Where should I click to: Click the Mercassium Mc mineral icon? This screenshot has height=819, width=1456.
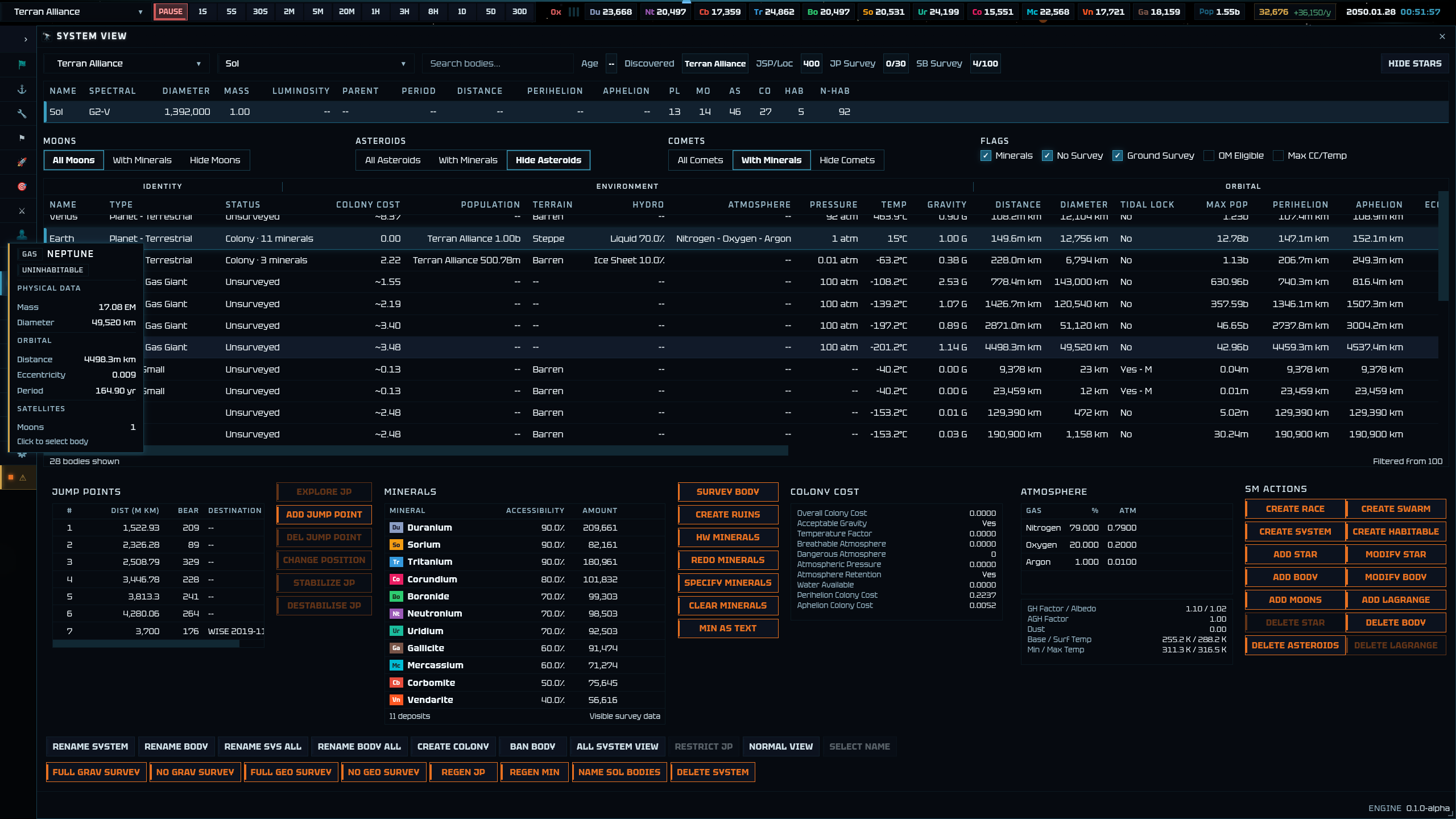tap(396, 665)
